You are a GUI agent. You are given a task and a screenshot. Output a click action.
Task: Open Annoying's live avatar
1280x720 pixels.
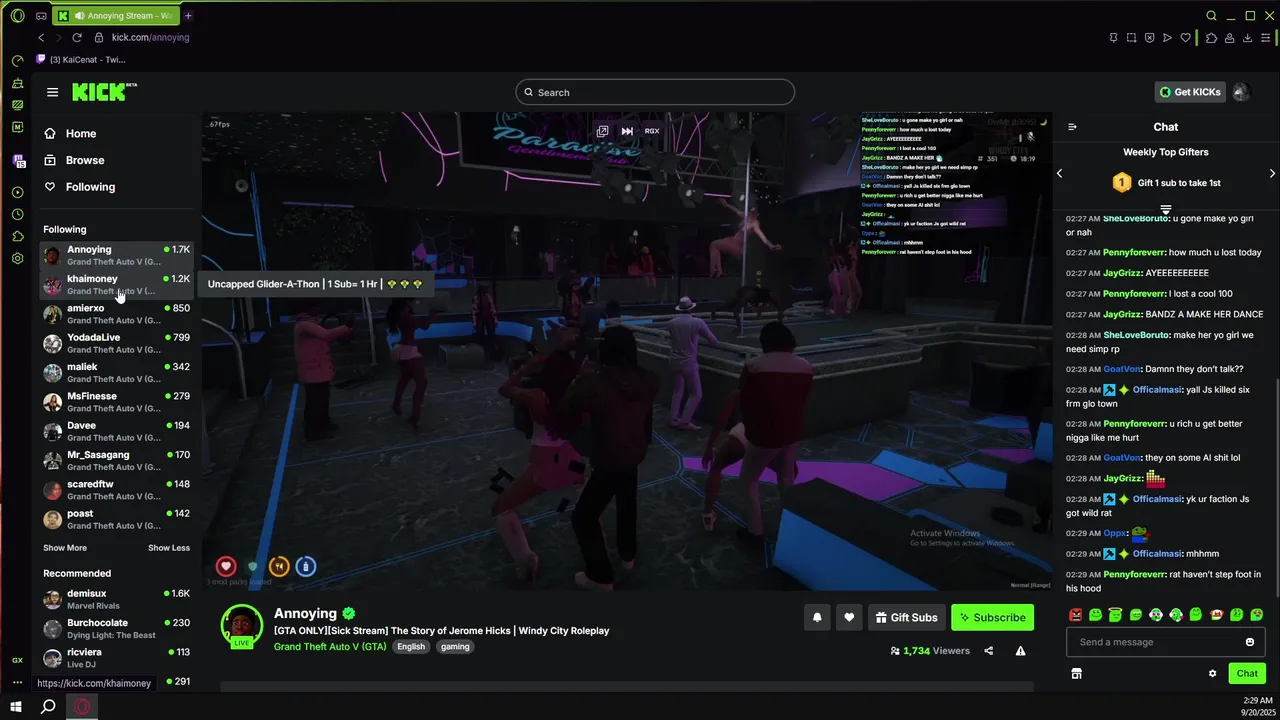pyautogui.click(x=241, y=626)
